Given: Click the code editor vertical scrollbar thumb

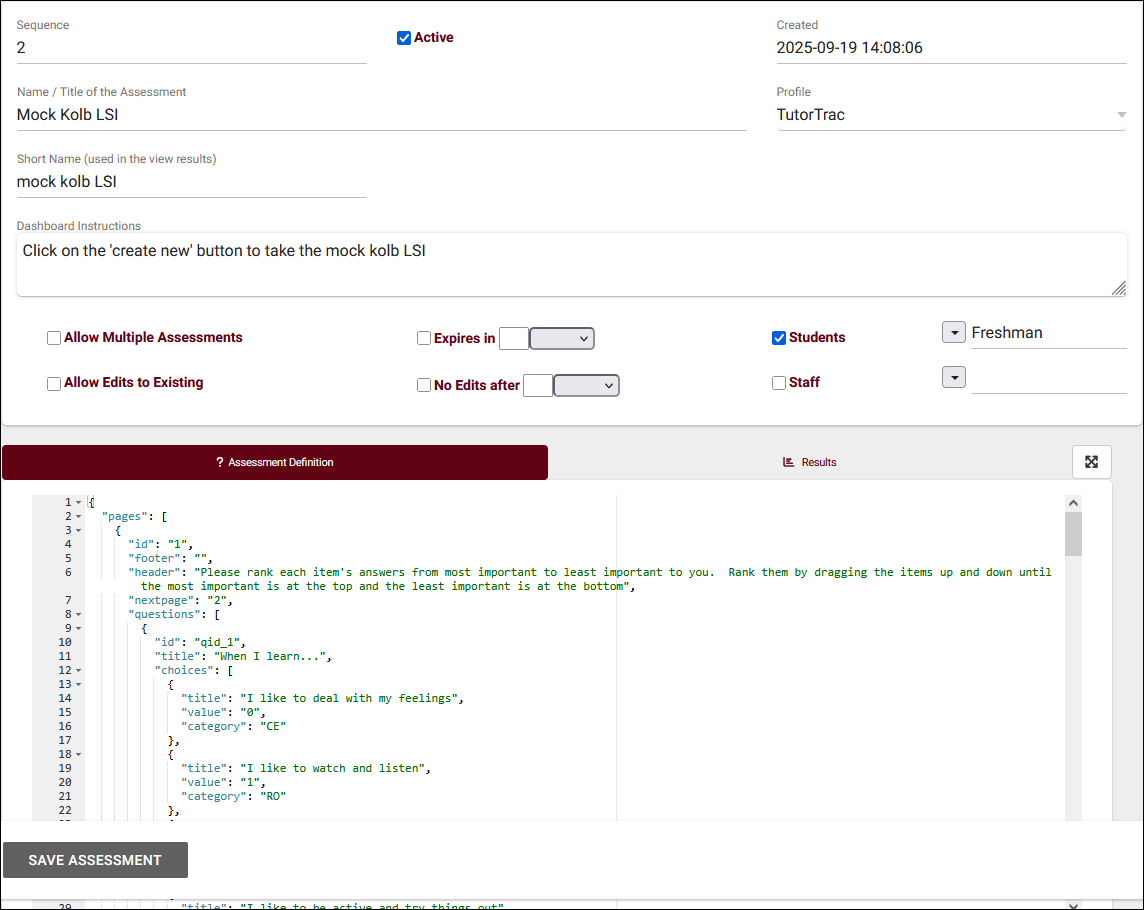Looking at the screenshot, I should tap(1073, 534).
